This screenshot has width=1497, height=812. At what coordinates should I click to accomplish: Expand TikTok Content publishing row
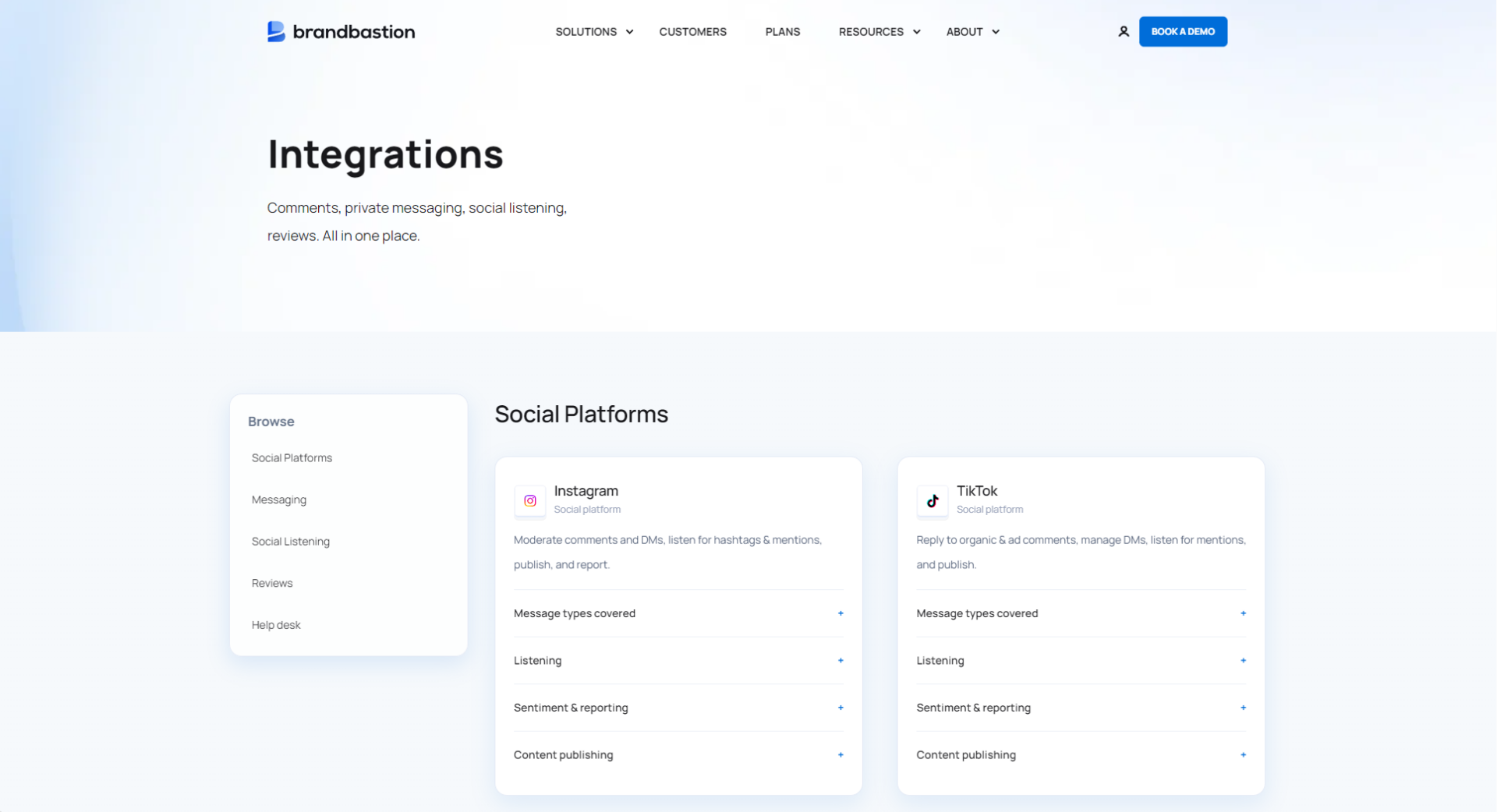tap(966, 755)
